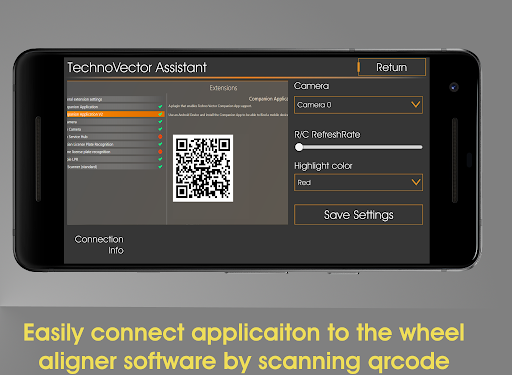Tap Connection Info label
Screen dimensions: 512x375
click(99, 245)
